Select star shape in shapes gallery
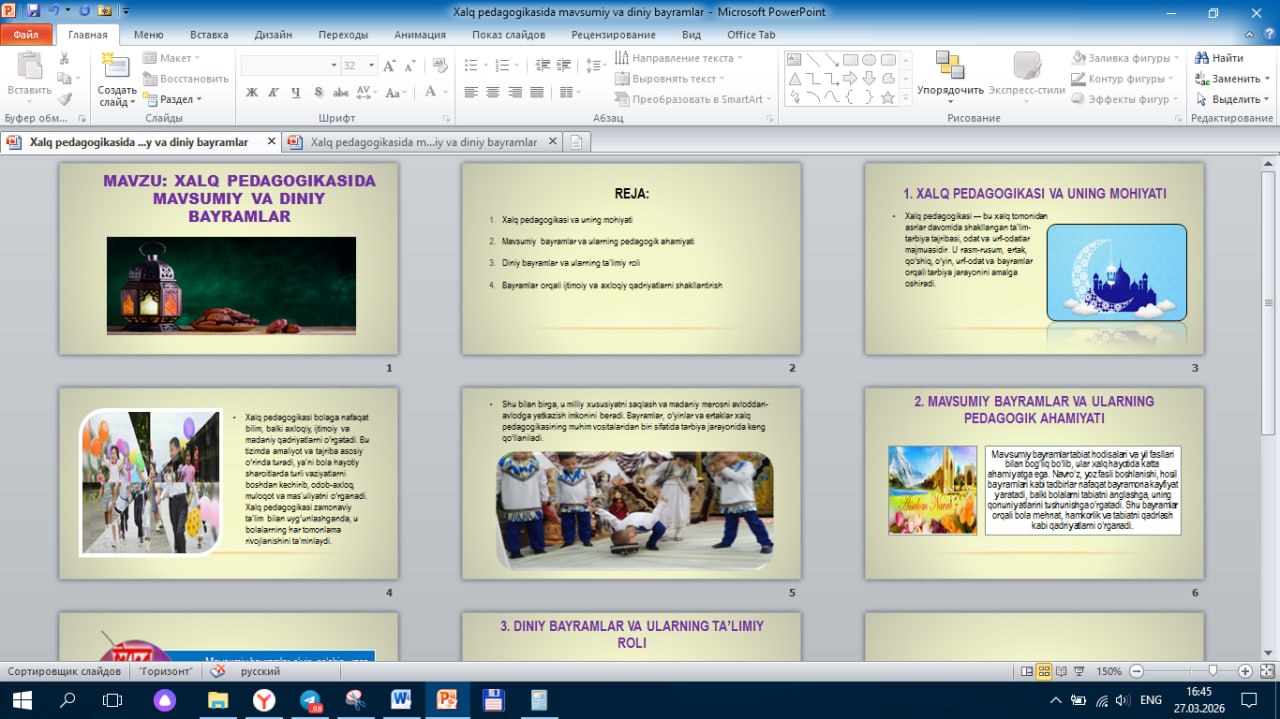Screen dimensions: 1280x719 click(x=888, y=97)
